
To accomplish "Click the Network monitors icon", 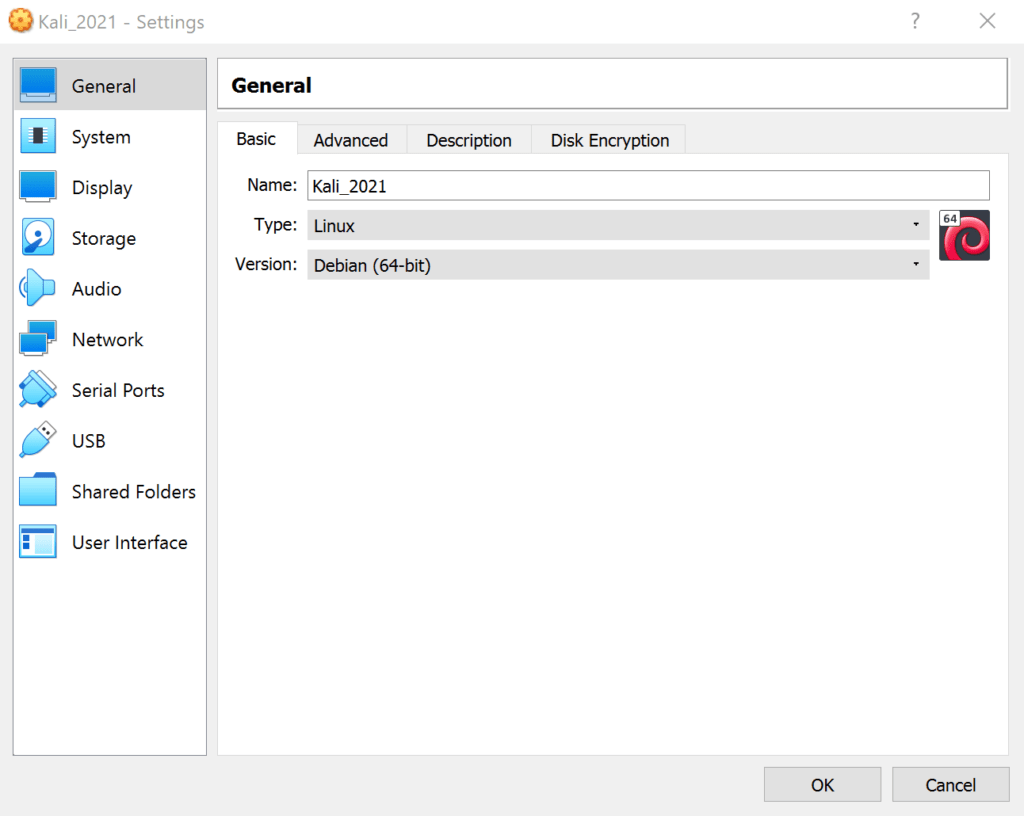I will click(x=38, y=338).
